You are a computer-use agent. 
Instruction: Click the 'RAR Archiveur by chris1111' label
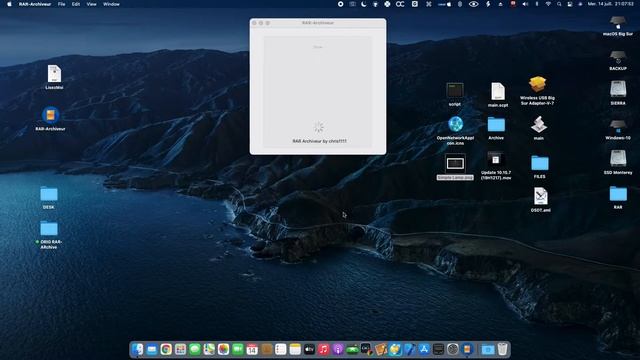[319, 141]
